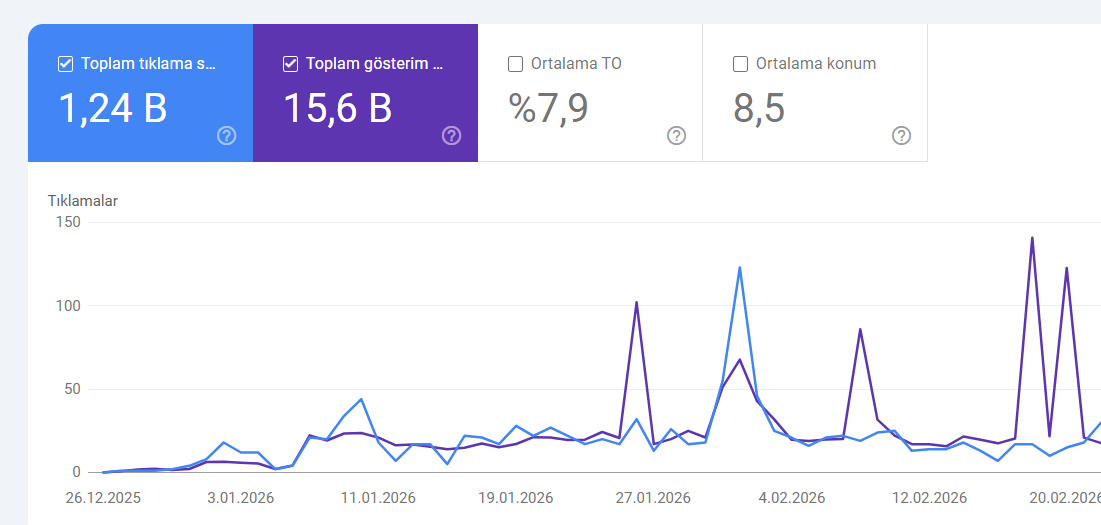Click the Tıklamalar axis title

coord(83,201)
